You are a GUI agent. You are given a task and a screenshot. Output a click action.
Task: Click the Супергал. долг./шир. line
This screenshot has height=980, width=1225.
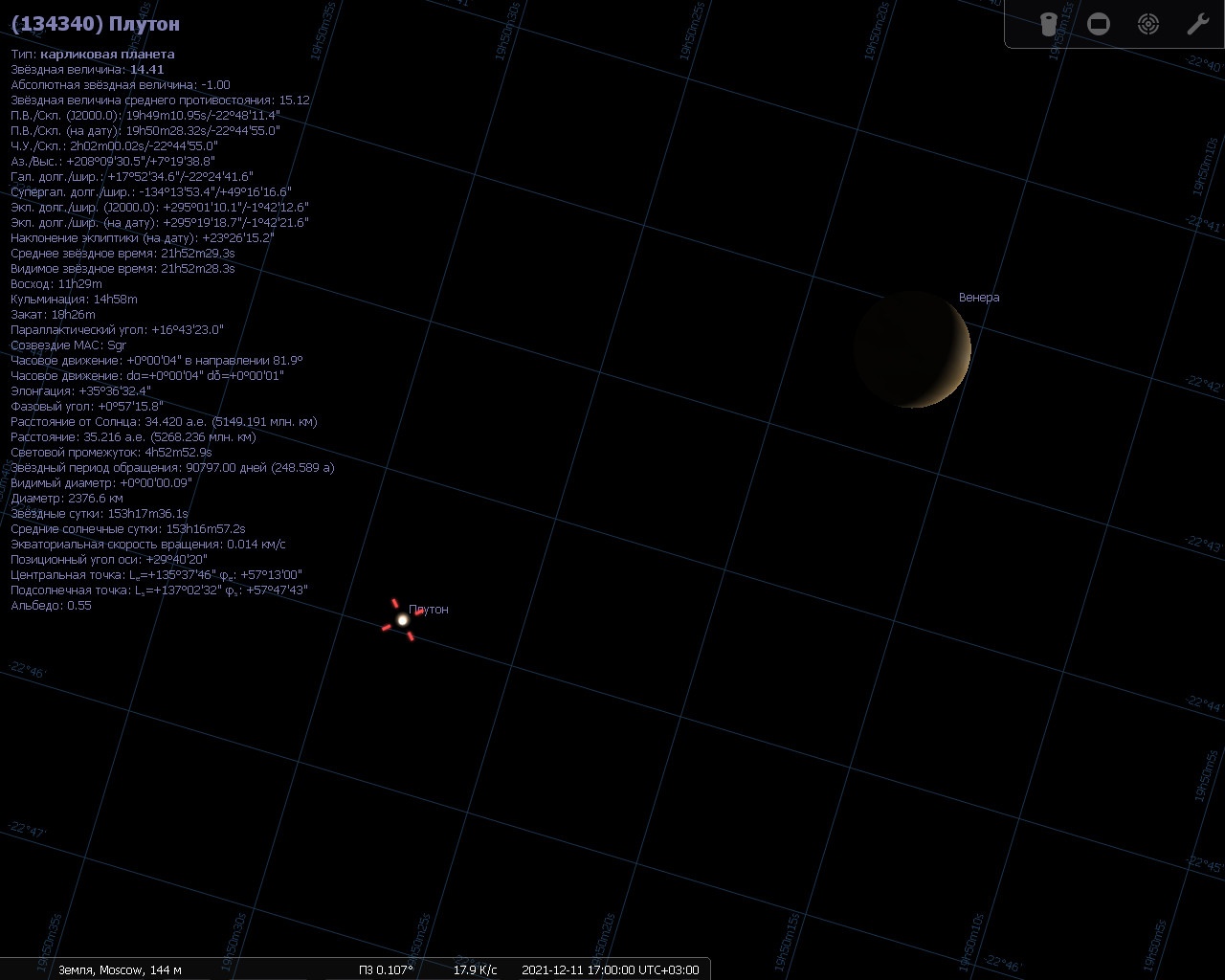151,192
